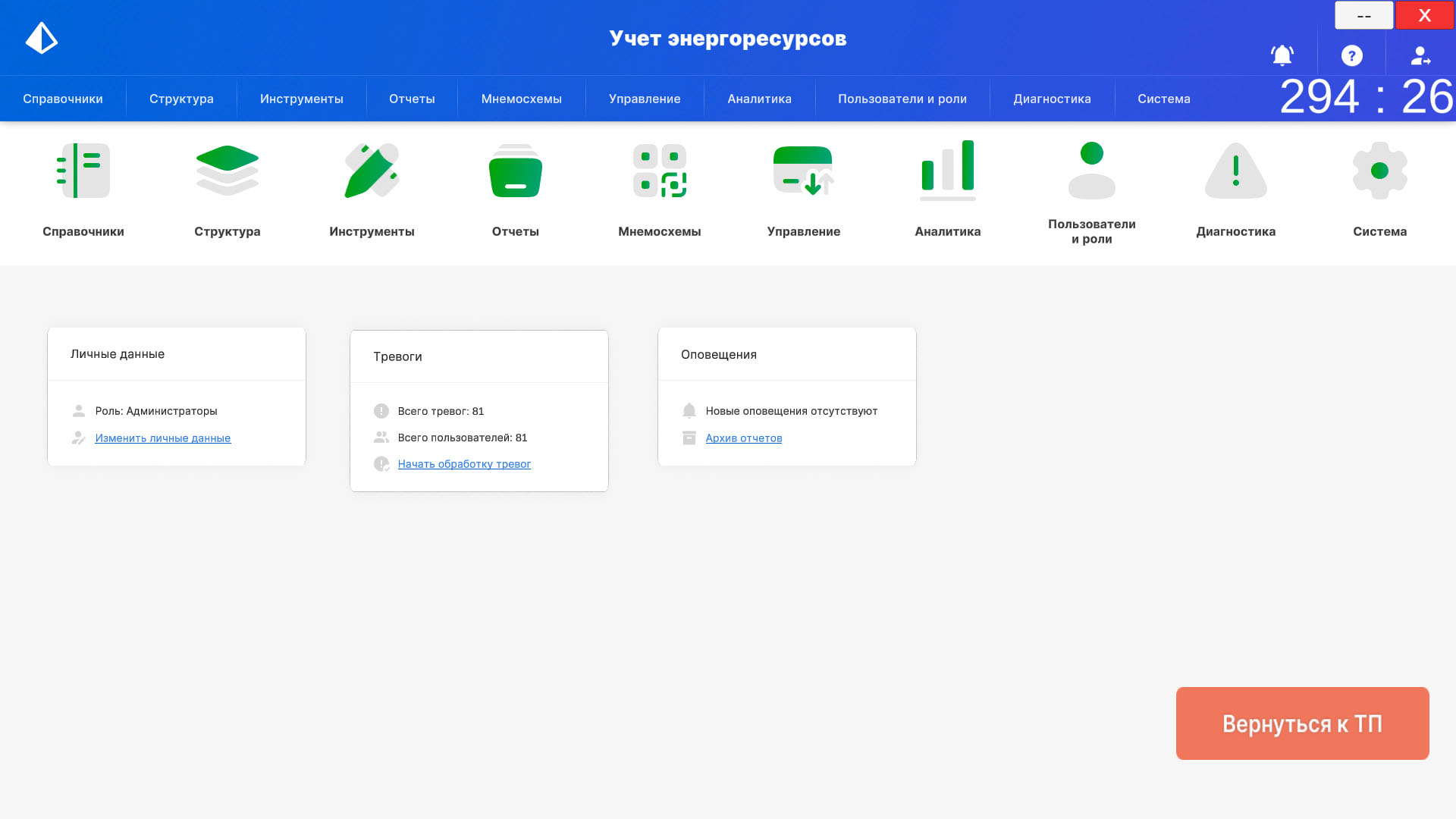1456x819 pixels.
Task: Click the Пользователи и роли person icon
Action: [x=1092, y=171]
